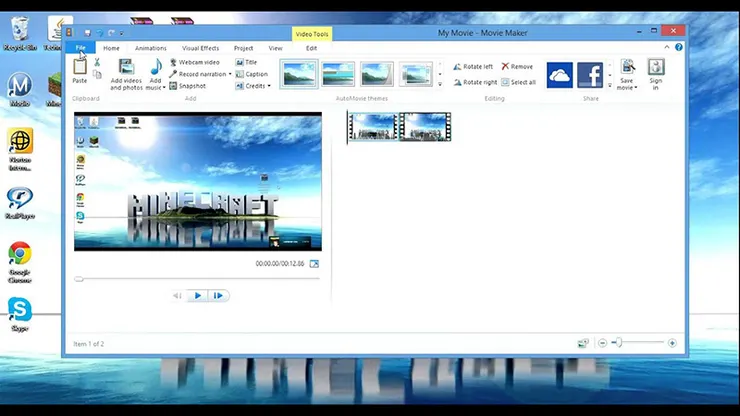
Task: Share to OneDrive cloud icon
Action: [x=560, y=75]
